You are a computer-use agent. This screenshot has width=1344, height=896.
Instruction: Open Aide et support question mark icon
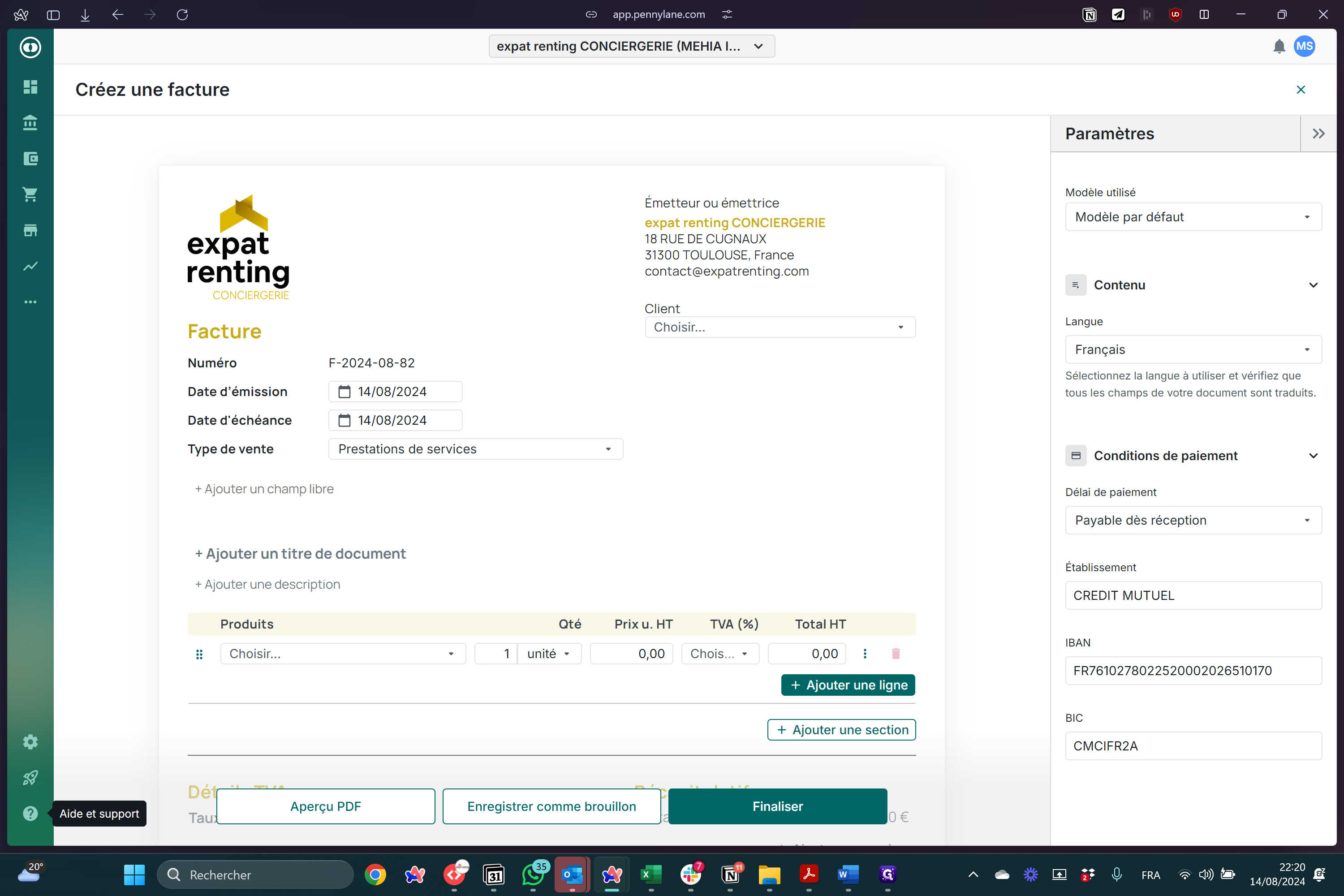30,814
